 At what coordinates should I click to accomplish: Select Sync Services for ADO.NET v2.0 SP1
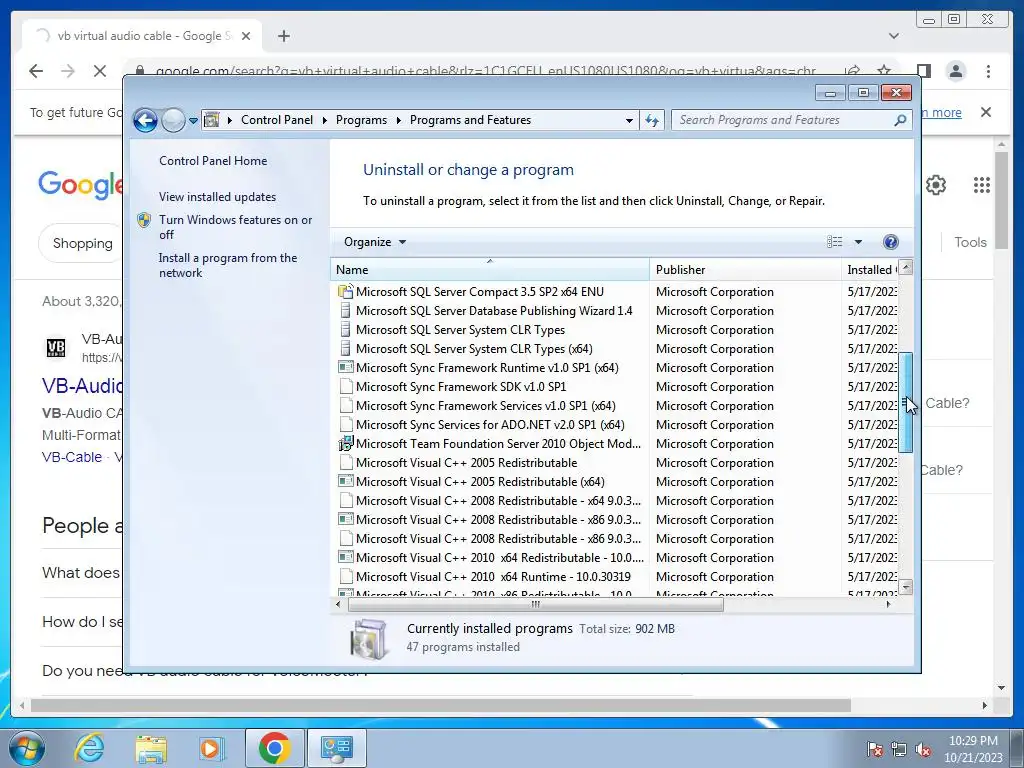coord(490,424)
